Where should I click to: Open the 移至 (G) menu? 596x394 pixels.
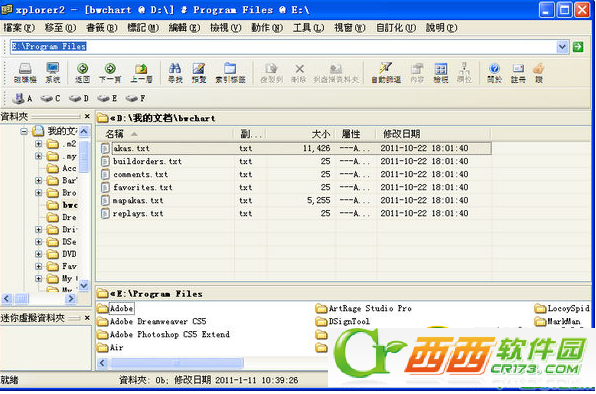click(x=60, y=28)
